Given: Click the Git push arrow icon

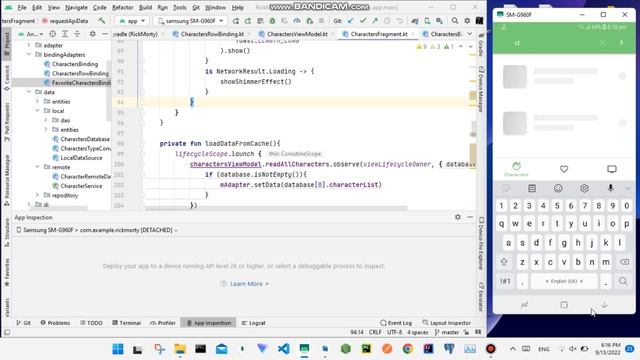Looking at the screenshot, I should pyautogui.click(x=375, y=21).
